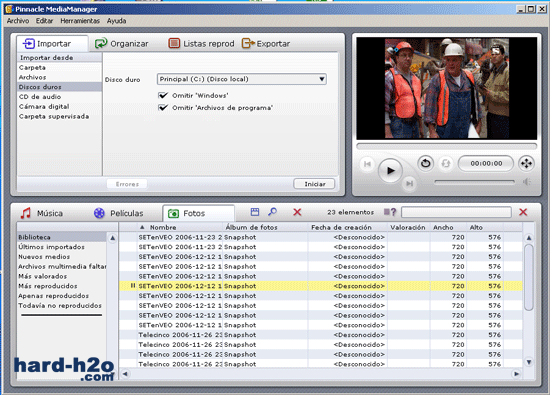Viewport: 550px width, 395px height.
Task: Select Nuevos medios in sidebar
Action: [61, 257]
